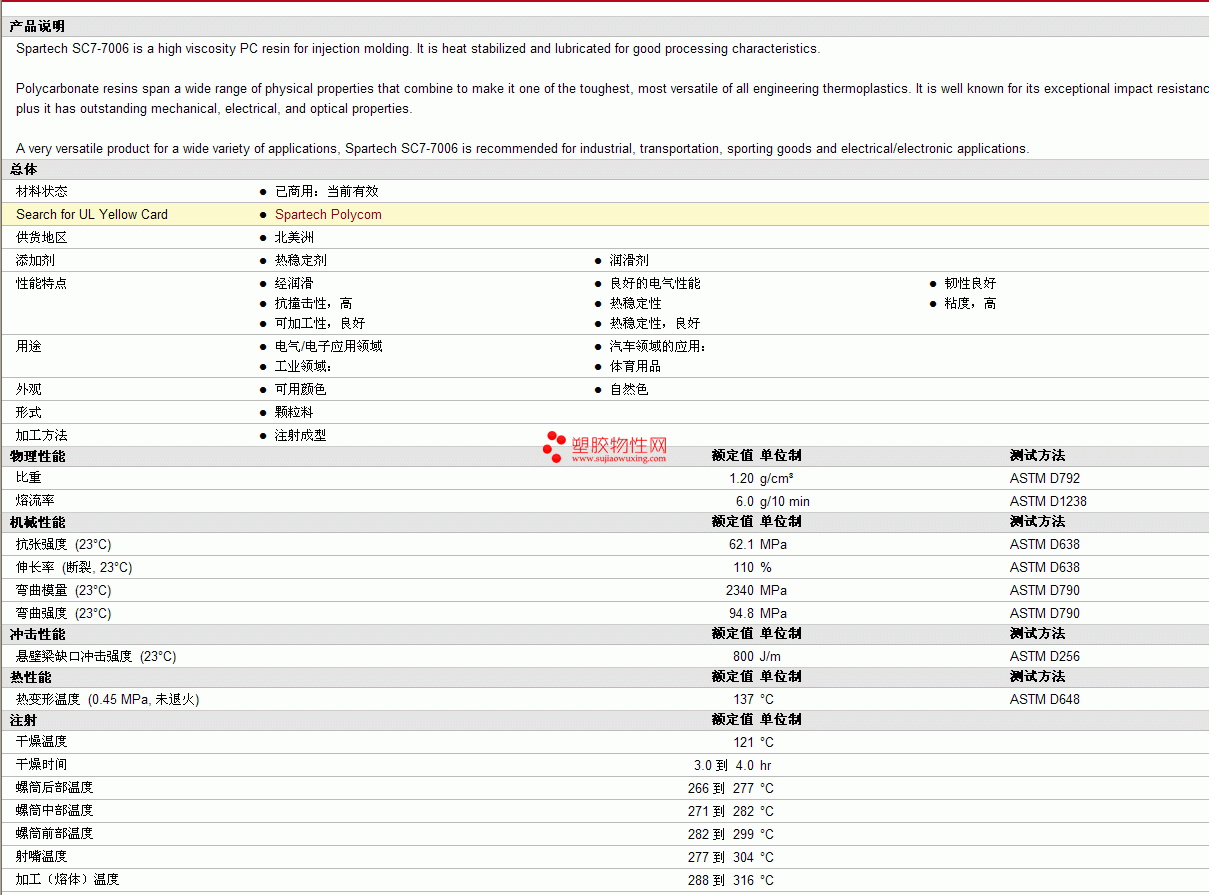
Task: Select the melt flow value 6.0
Action: pyautogui.click(x=745, y=501)
